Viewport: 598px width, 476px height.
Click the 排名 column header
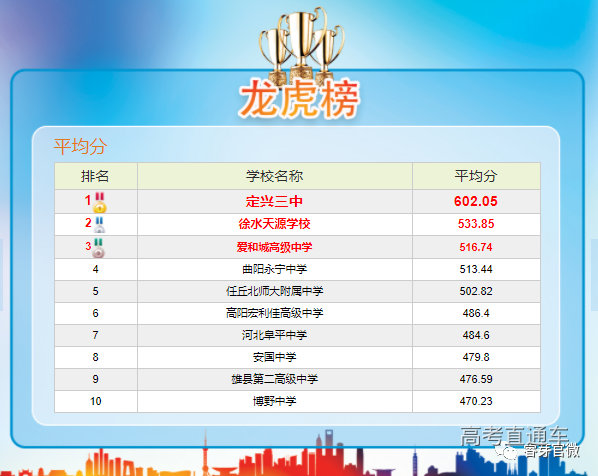coord(95,176)
